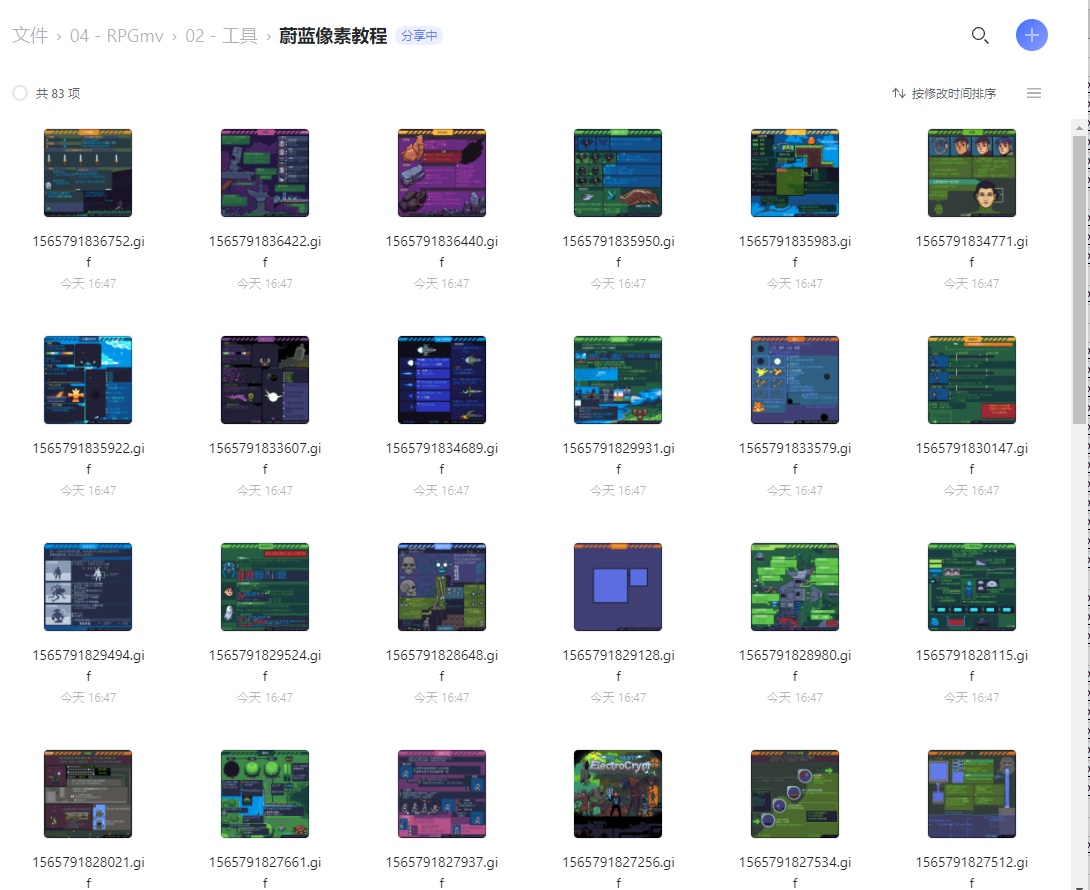
Task: Select thumbnail of 1565791835983.gif
Action: click(x=795, y=173)
